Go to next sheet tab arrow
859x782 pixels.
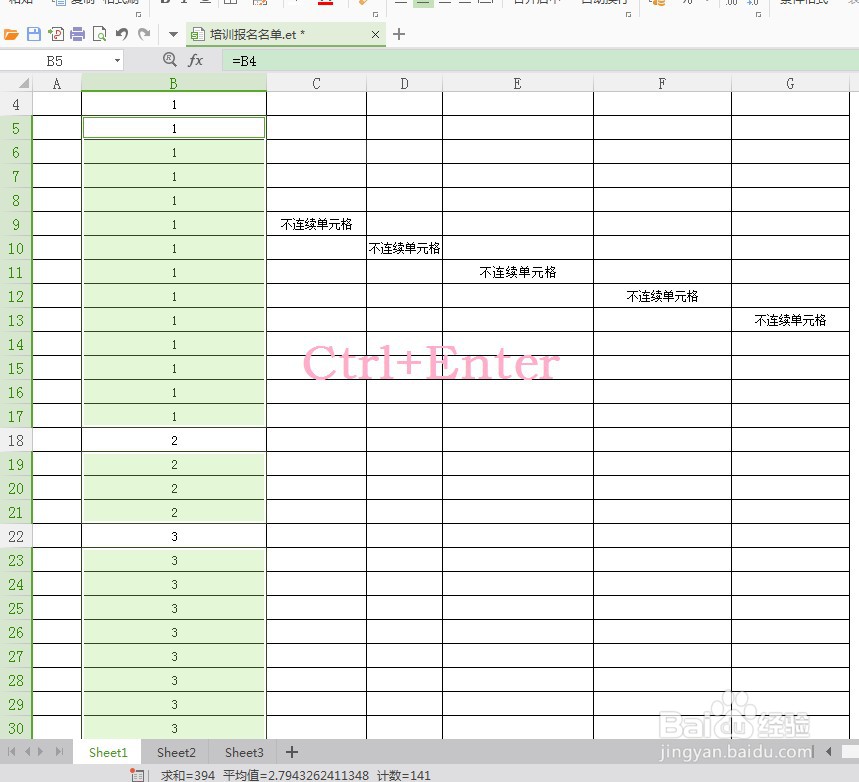[41, 752]
